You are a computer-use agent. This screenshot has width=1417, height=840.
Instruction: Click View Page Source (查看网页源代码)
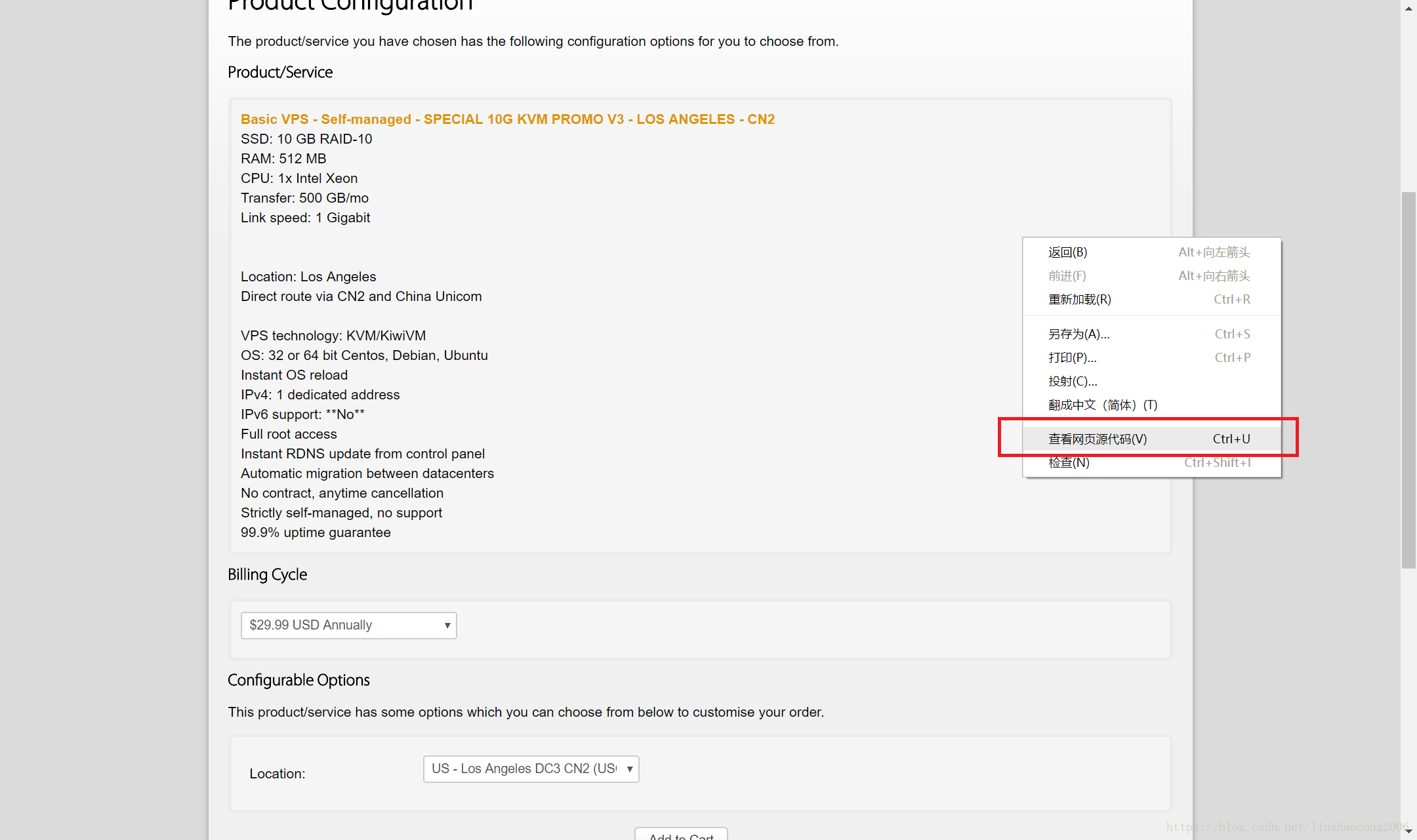[1098, 439]
